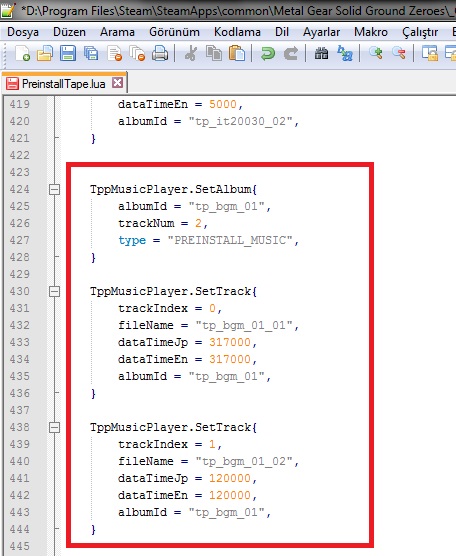
Task: Collapse the SetTrack fold at line 438
Action: (x=54, y=427)
